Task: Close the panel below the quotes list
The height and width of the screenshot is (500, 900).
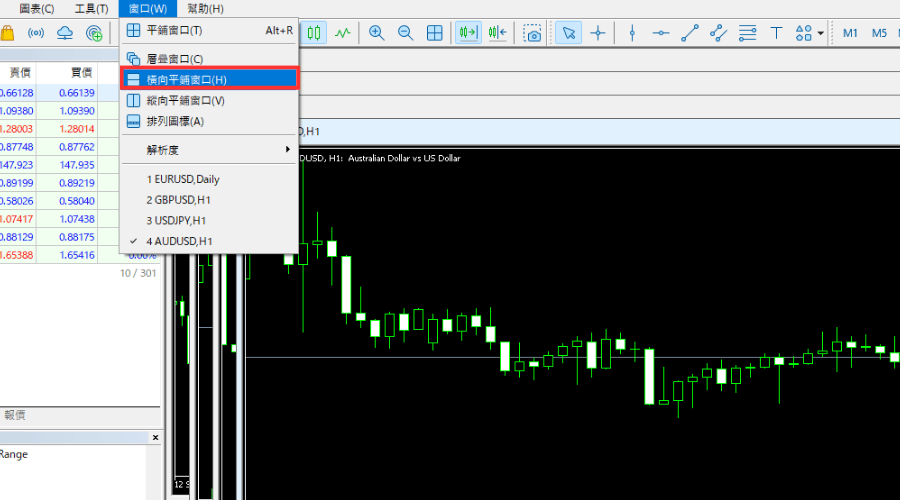Action: [x=155, y=438]
